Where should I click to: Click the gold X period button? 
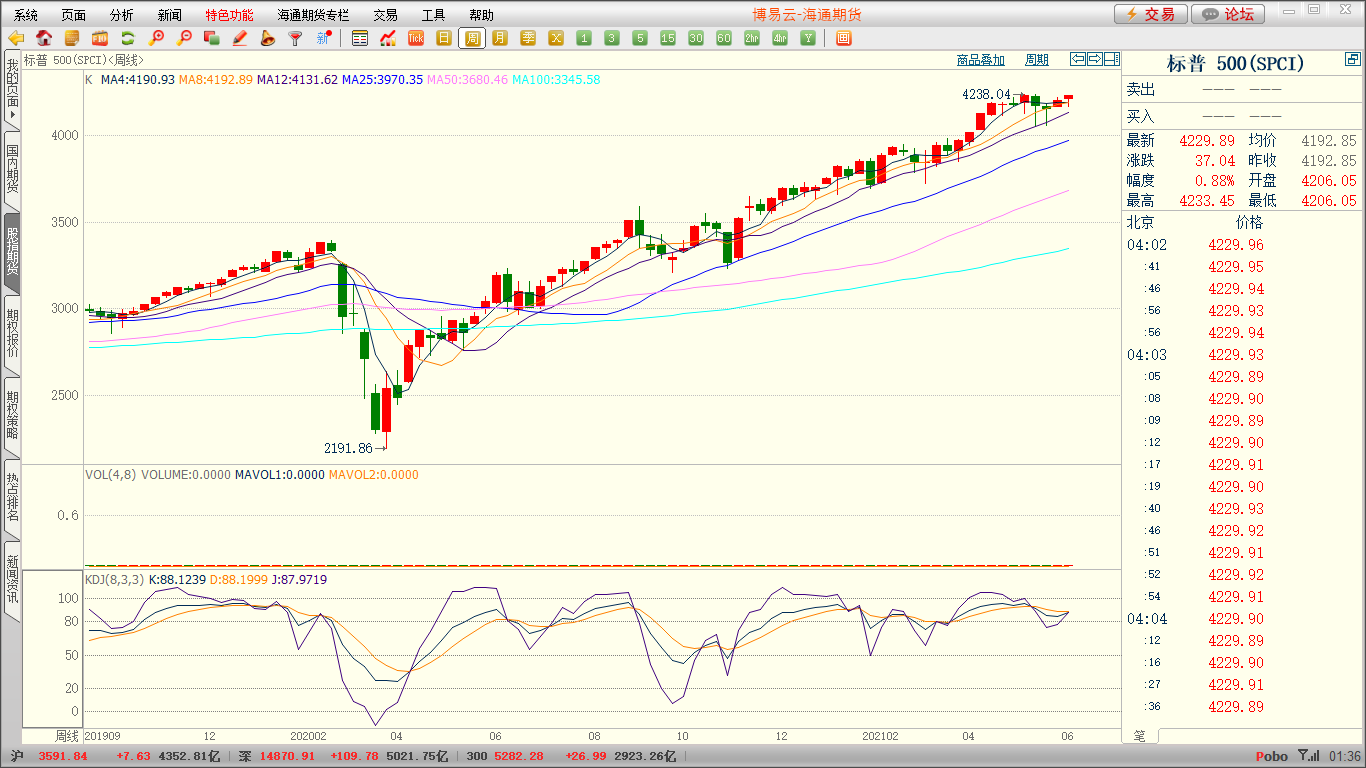pos(556,38)
